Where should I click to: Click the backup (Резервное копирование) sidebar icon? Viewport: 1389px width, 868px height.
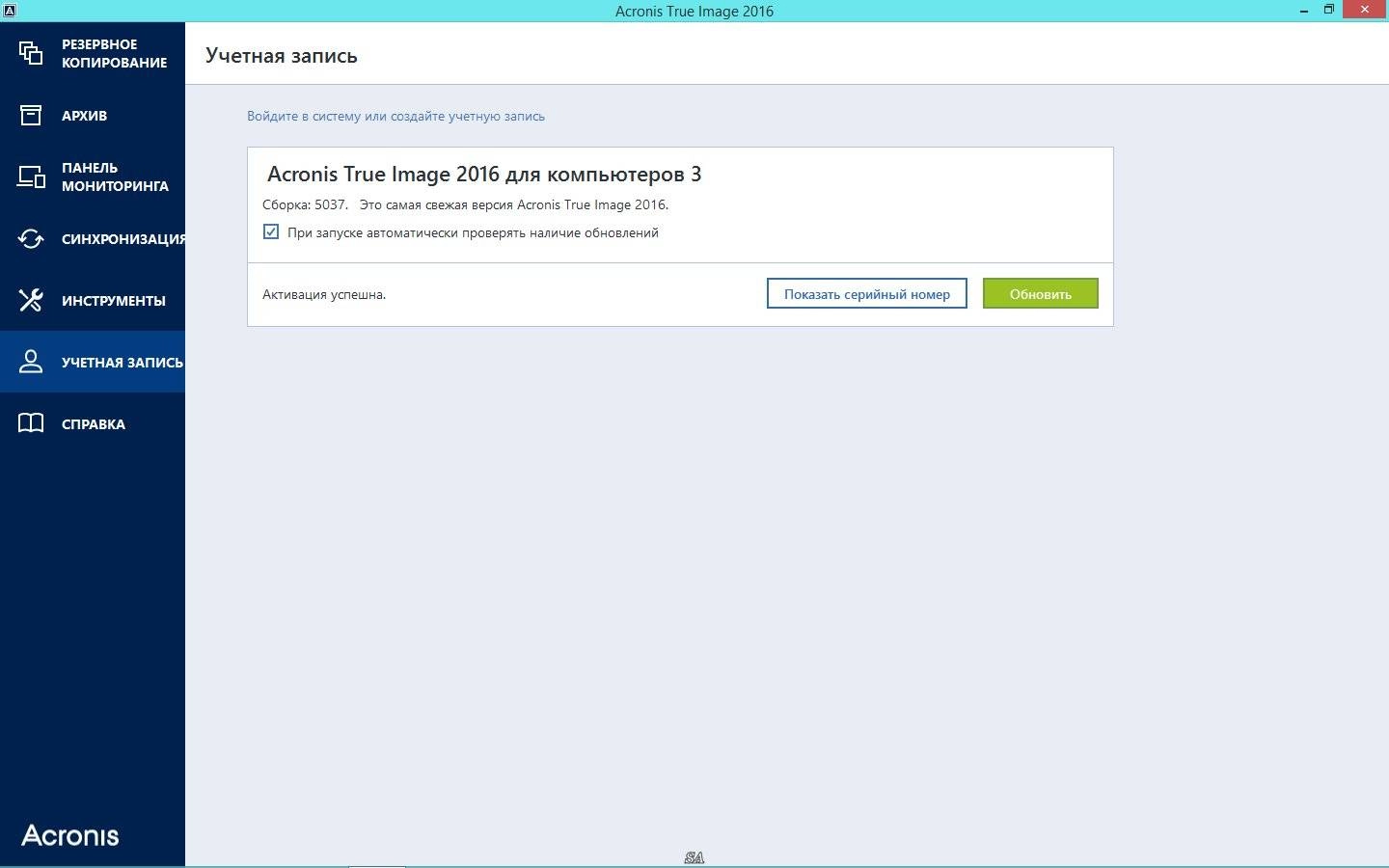pyautogui.click(x=31, y=53)
